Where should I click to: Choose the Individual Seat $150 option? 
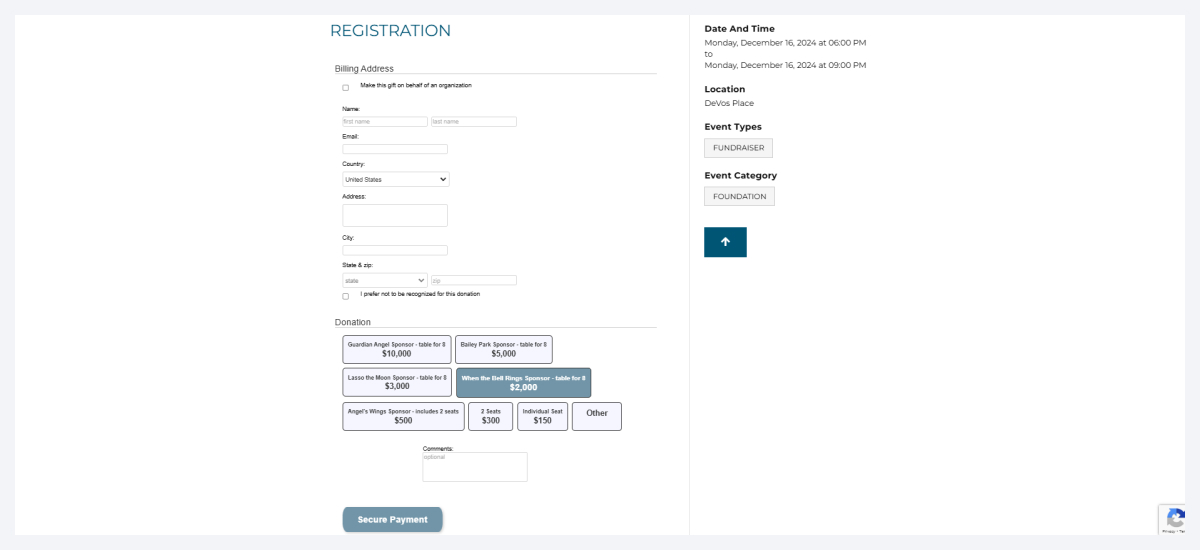click(x=543, y=416)
